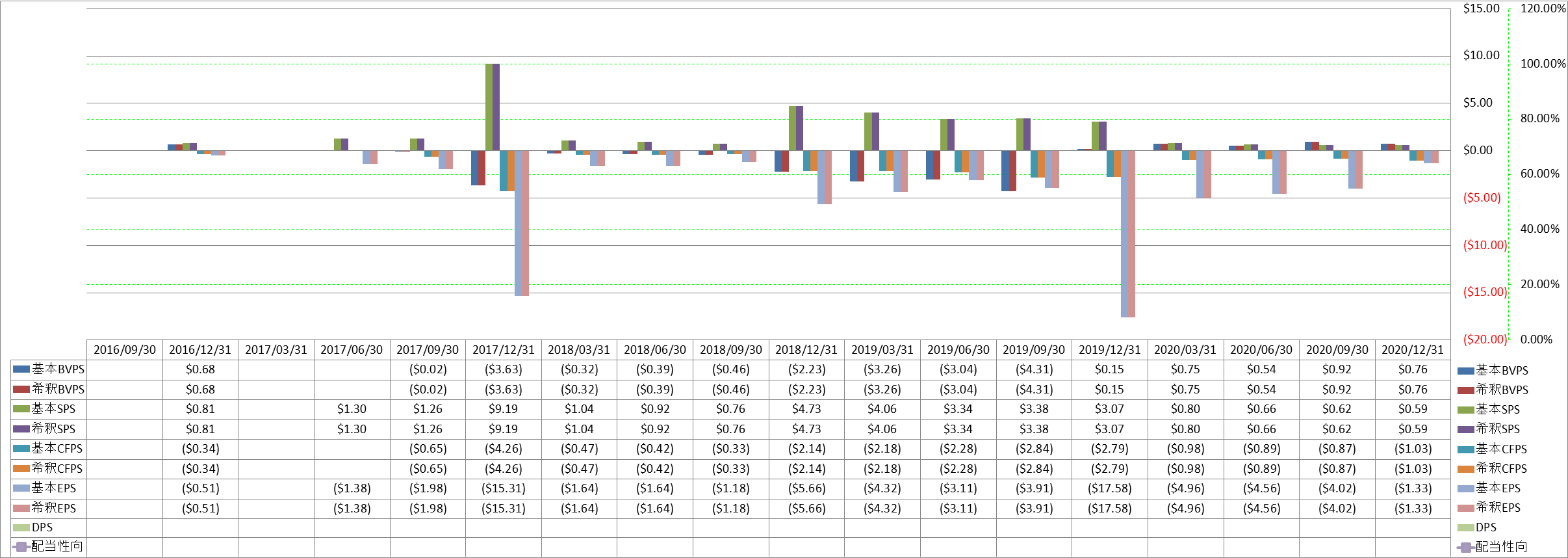The height and width of the screenshot is (558, 1568).
Task: Select the 2016/12/31 date column header
Action: point(200,350)
